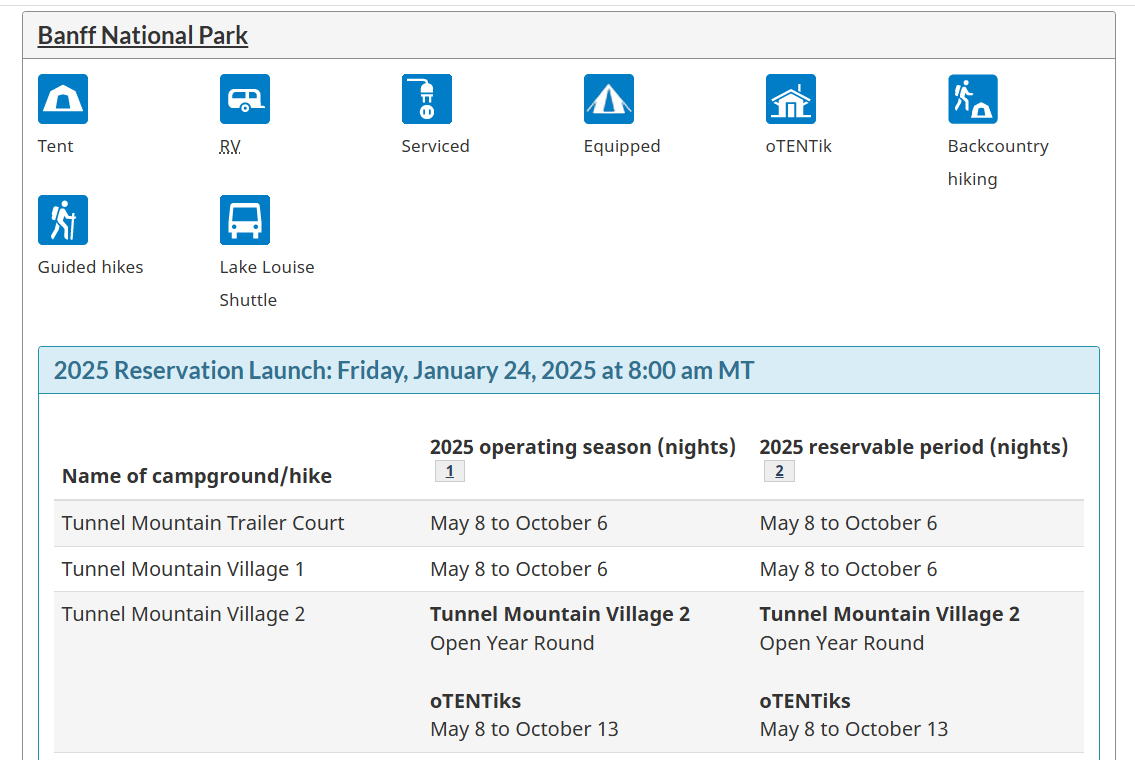Viewport: 1135px width, 760px height.
Task: Click the oTENTik label text
Action: point(798,146)
